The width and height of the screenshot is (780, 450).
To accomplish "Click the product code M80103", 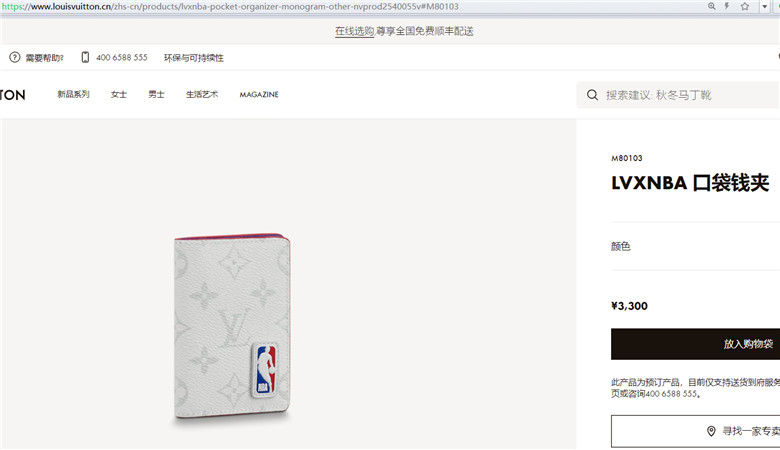I will point(627,158).
